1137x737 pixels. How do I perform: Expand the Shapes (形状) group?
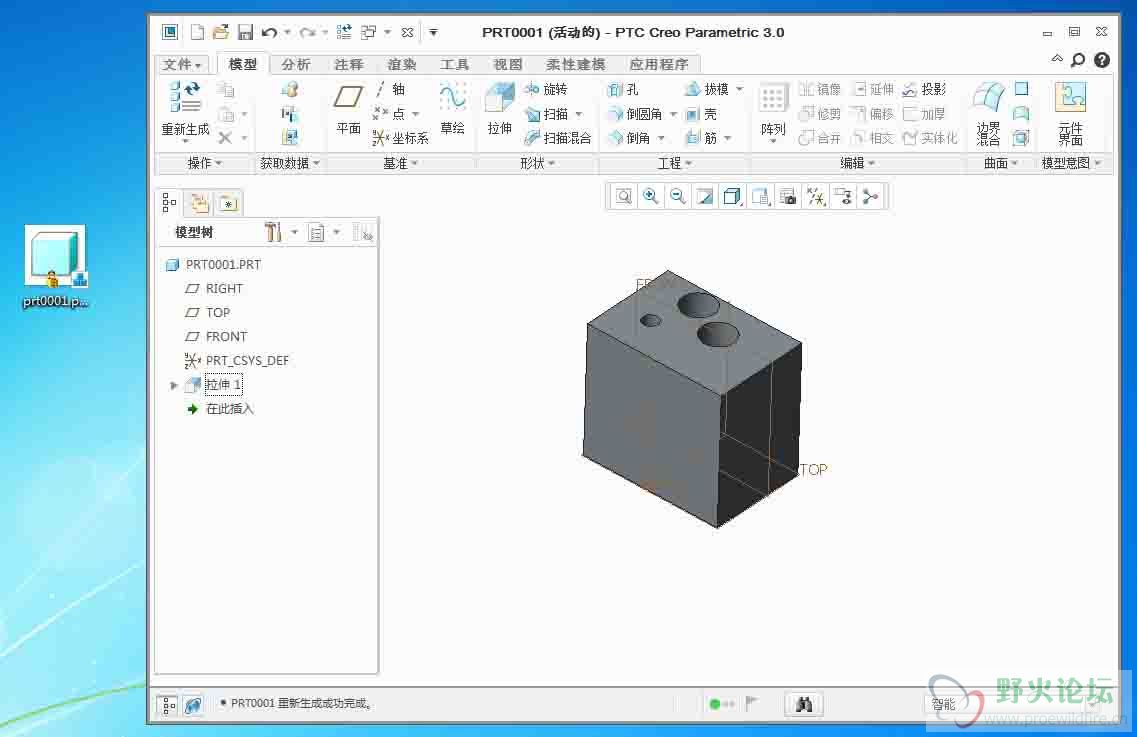[537, 163]
